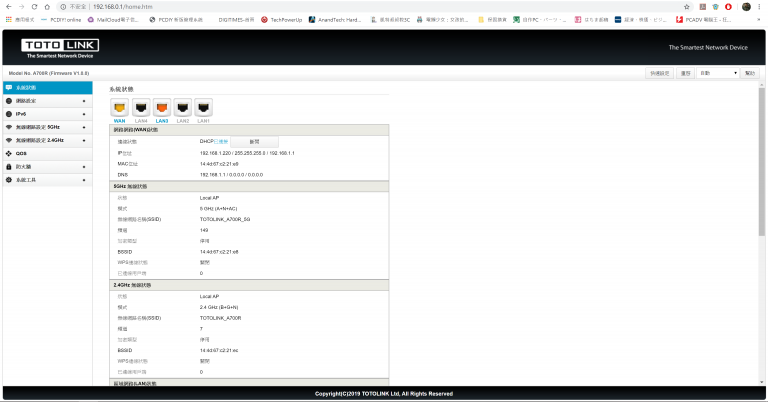Click the lock icon for firewall menu
768x402 pixels.
[x=9, y=167]
